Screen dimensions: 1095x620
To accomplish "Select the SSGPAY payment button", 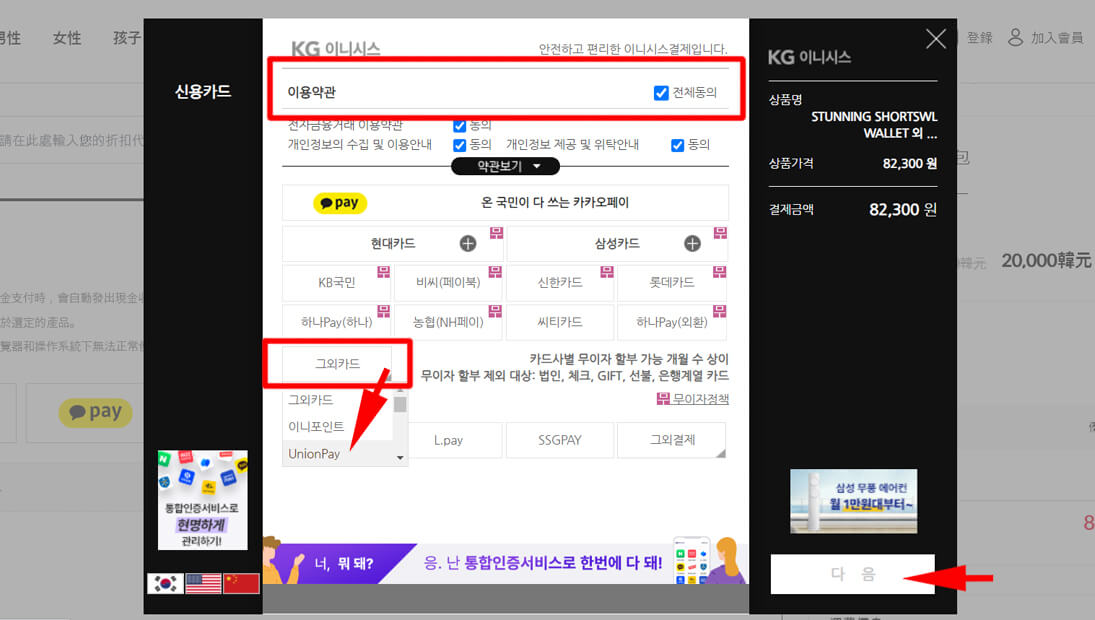I will point(560,441).
